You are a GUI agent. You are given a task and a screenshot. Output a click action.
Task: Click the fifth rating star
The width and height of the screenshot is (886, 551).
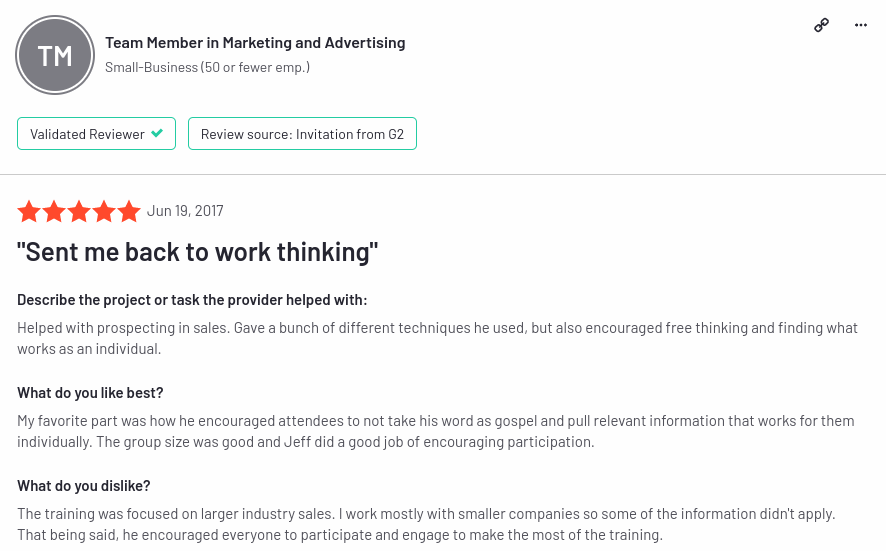[x=129, y=211]
